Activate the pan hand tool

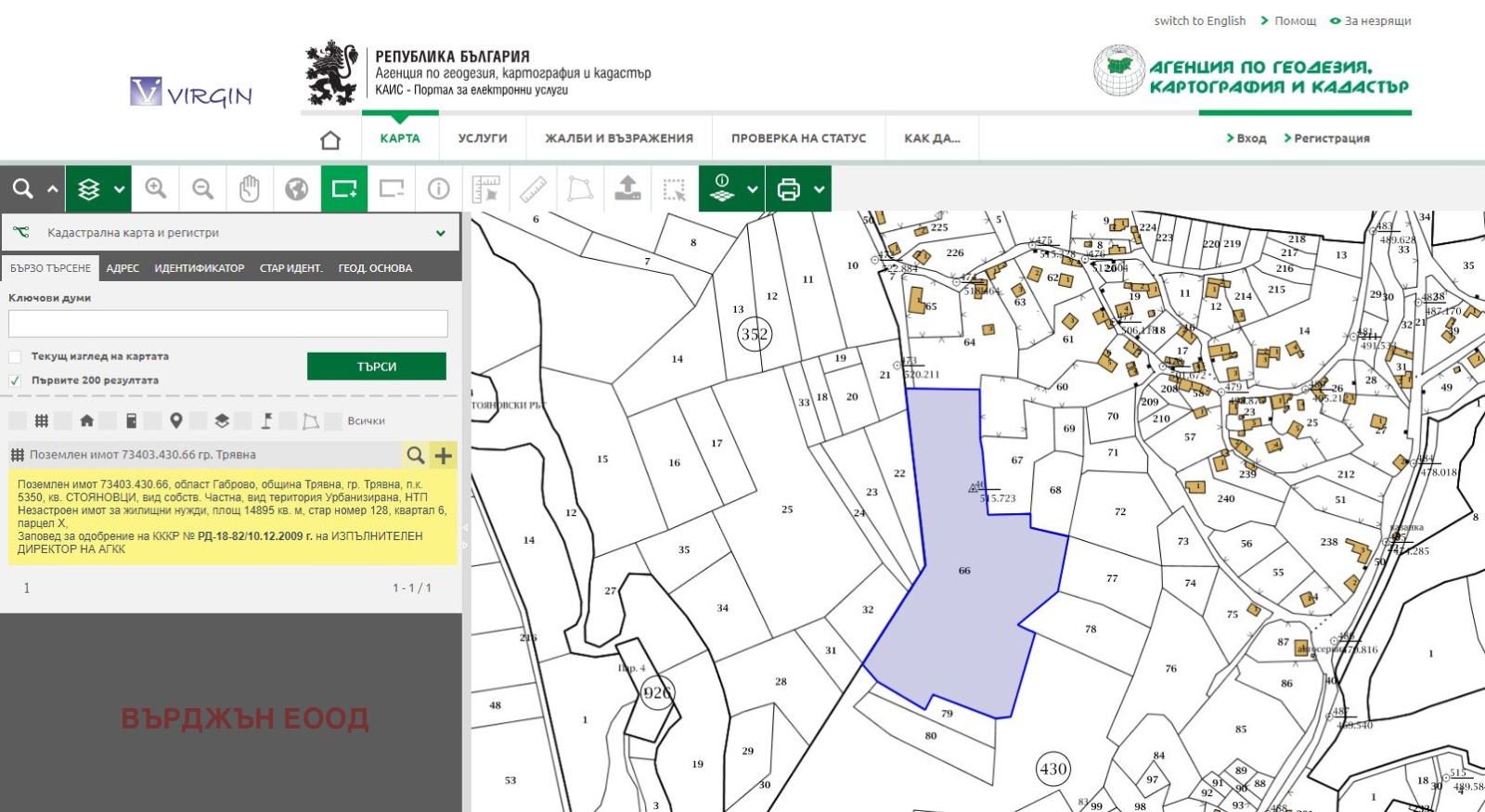(x=250, y=189)
